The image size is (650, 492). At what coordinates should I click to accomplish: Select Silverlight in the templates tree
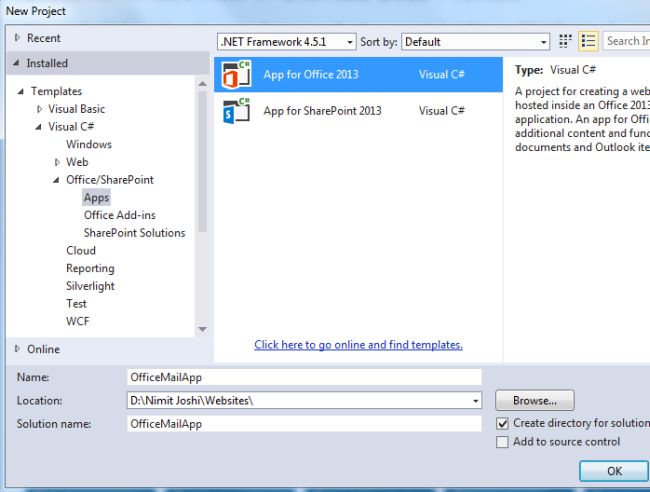[90, 286]
